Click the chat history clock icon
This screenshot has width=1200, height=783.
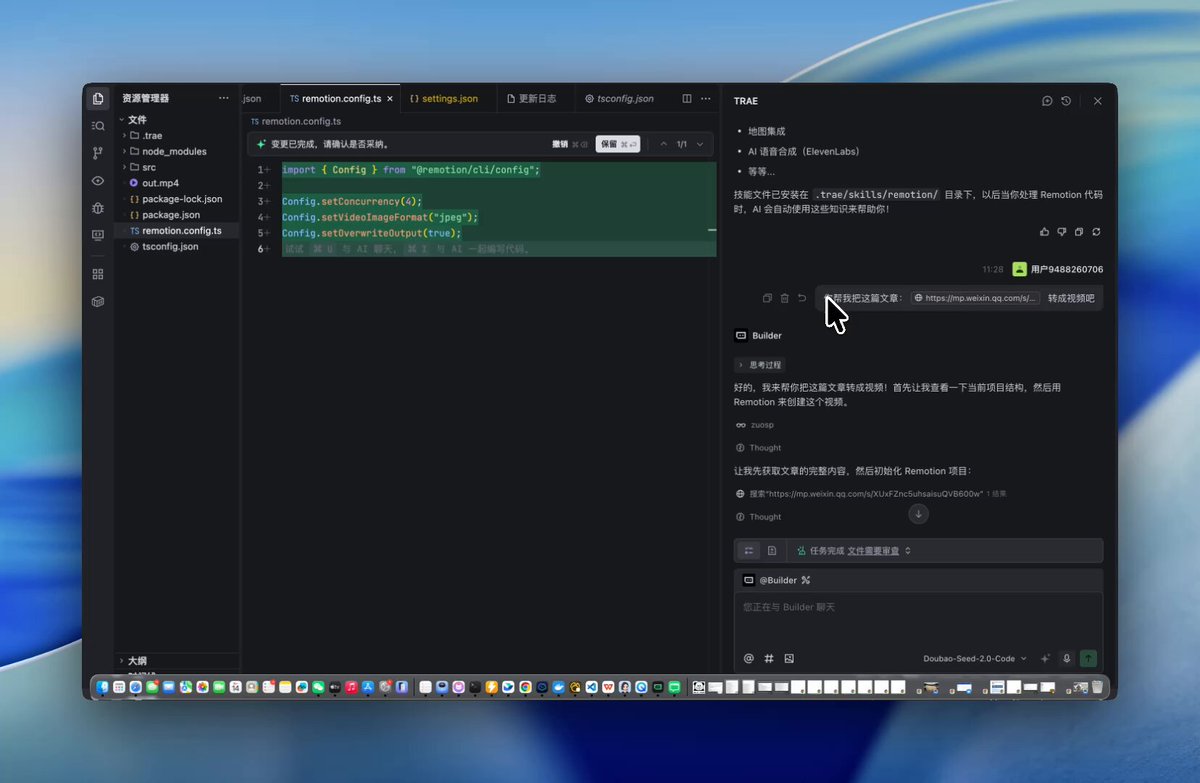coord(1066,101)
